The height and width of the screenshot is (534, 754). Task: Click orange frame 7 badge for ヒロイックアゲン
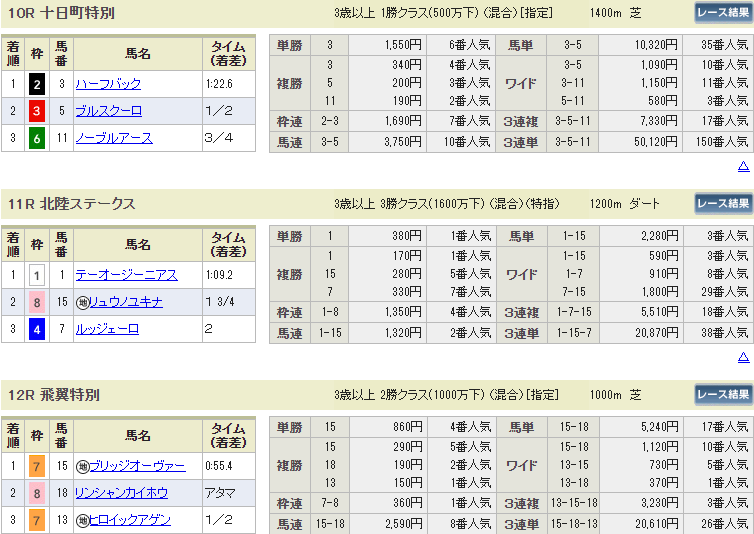(x=37, y=520)
